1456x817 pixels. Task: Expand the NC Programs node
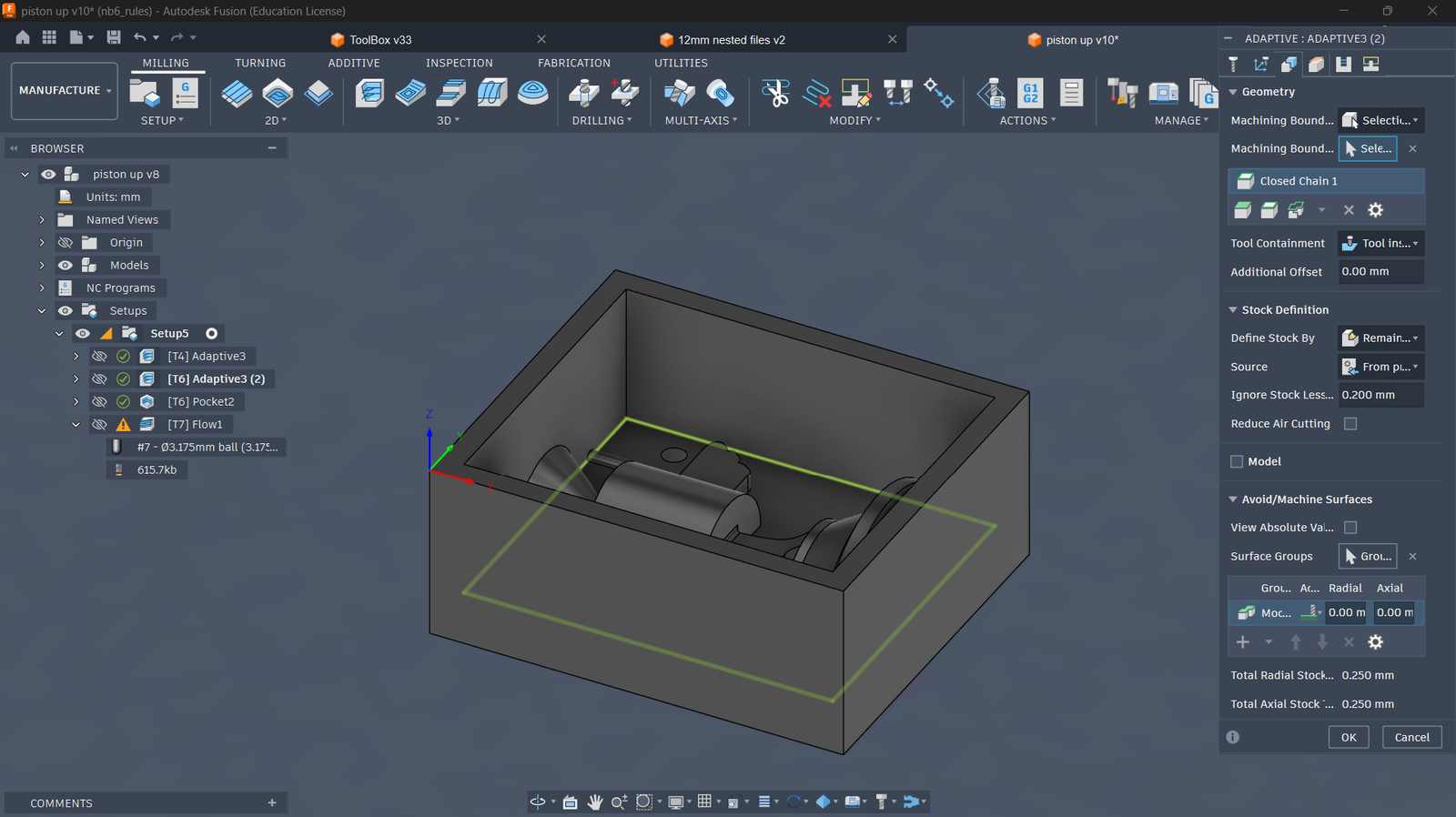click(42, 288)
